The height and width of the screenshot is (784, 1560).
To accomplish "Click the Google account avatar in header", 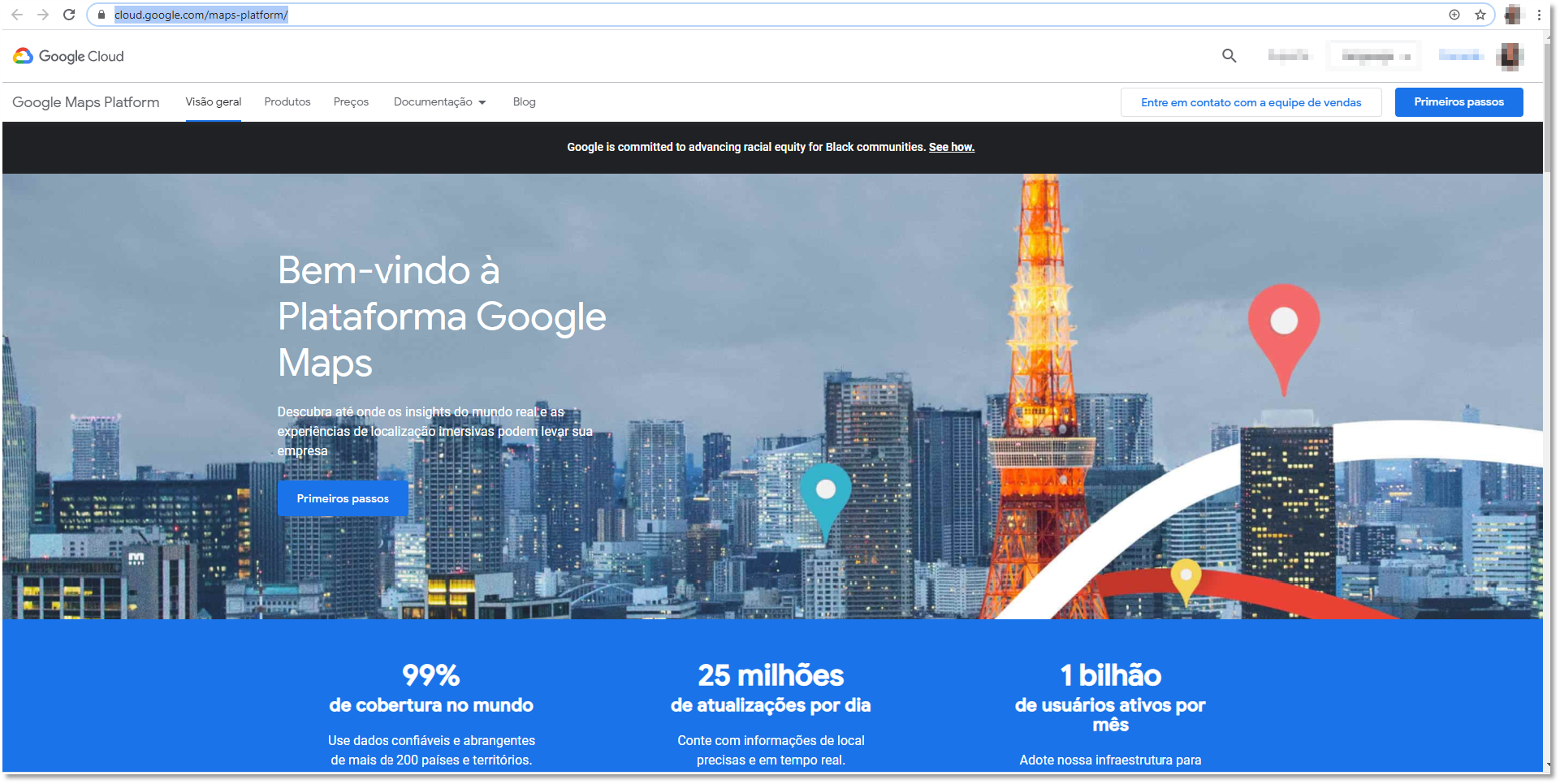I will [1510, 55].
